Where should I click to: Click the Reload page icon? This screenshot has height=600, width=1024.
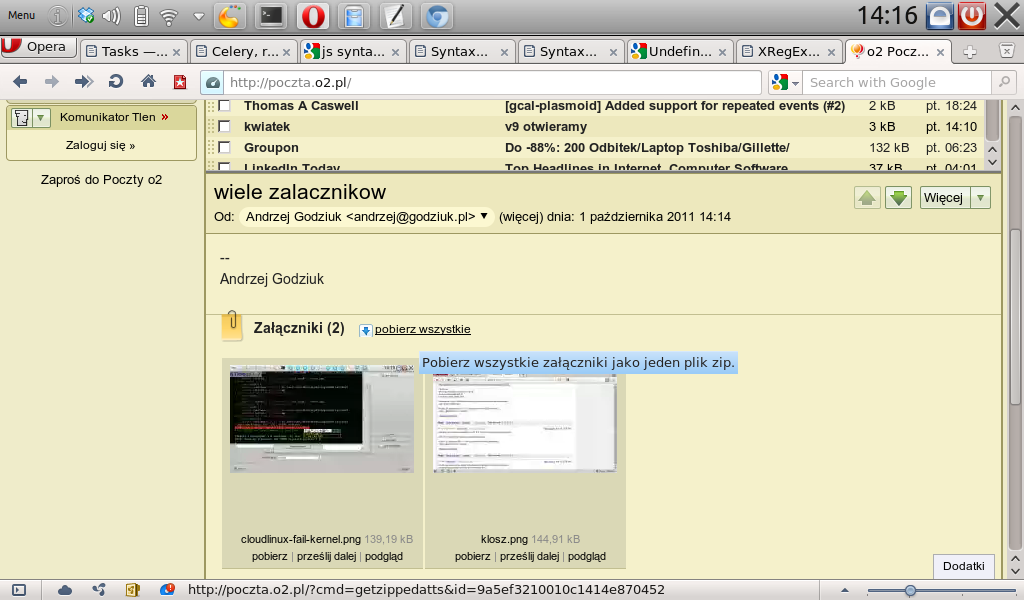[x=116, y=82]
